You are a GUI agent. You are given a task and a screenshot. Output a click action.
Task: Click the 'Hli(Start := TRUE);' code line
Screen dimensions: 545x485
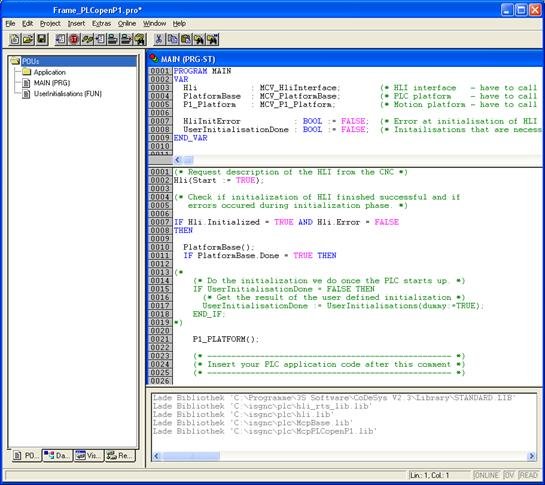(219, 180)
